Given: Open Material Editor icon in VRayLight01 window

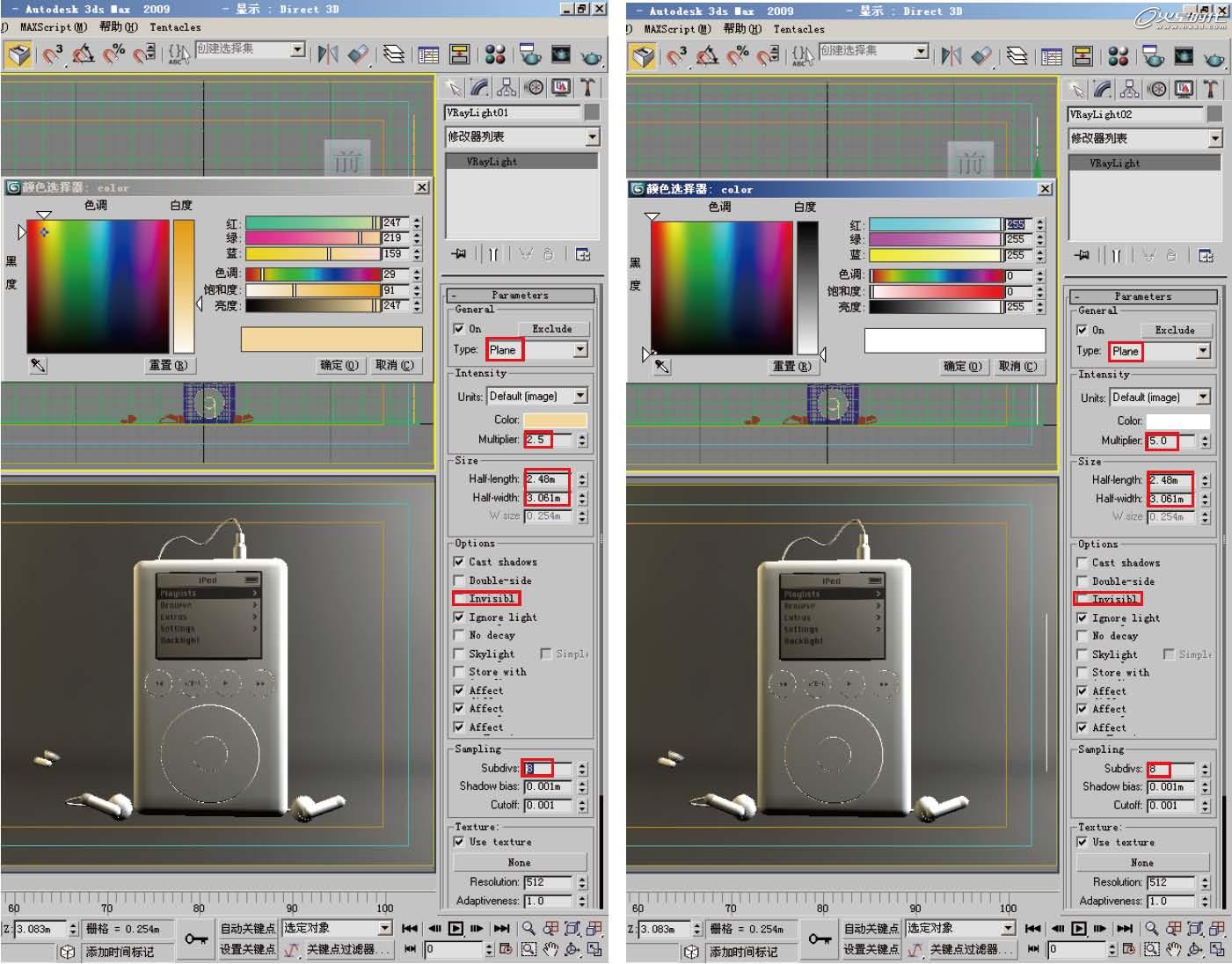Looking at the screenshot, I should [495, 55].
